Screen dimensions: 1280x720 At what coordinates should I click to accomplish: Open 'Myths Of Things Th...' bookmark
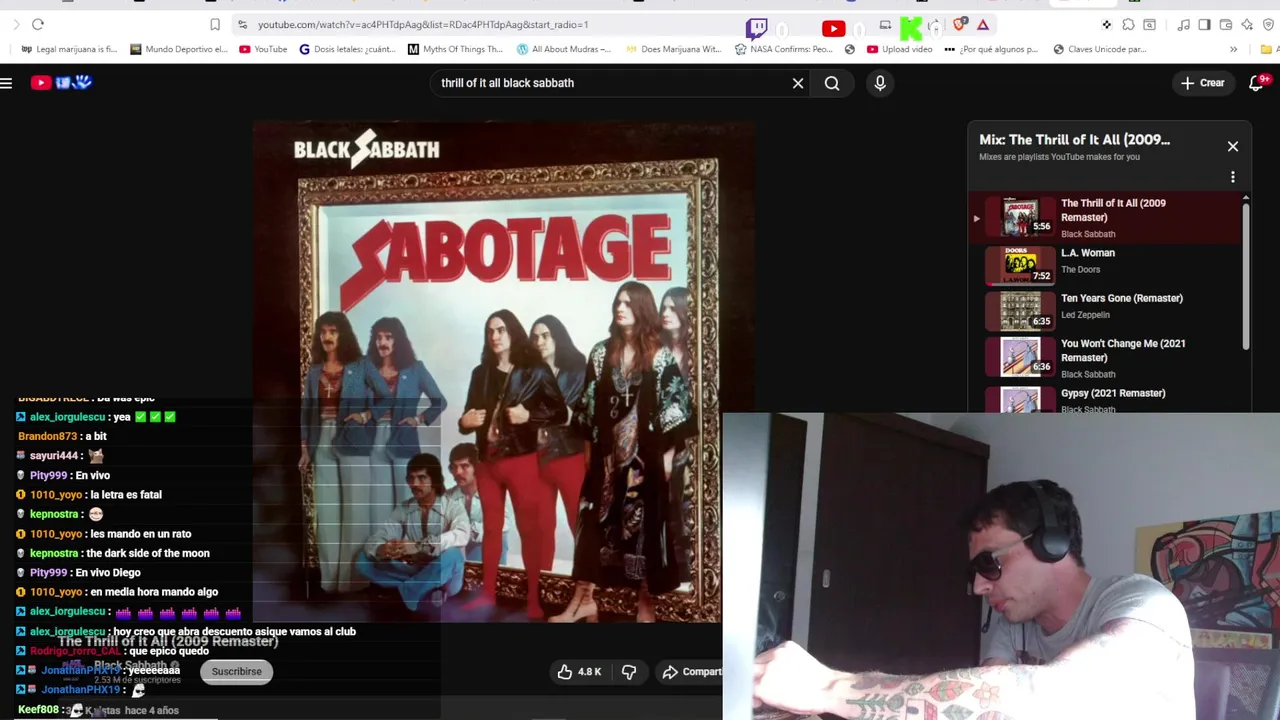click(x=455, y=49)
